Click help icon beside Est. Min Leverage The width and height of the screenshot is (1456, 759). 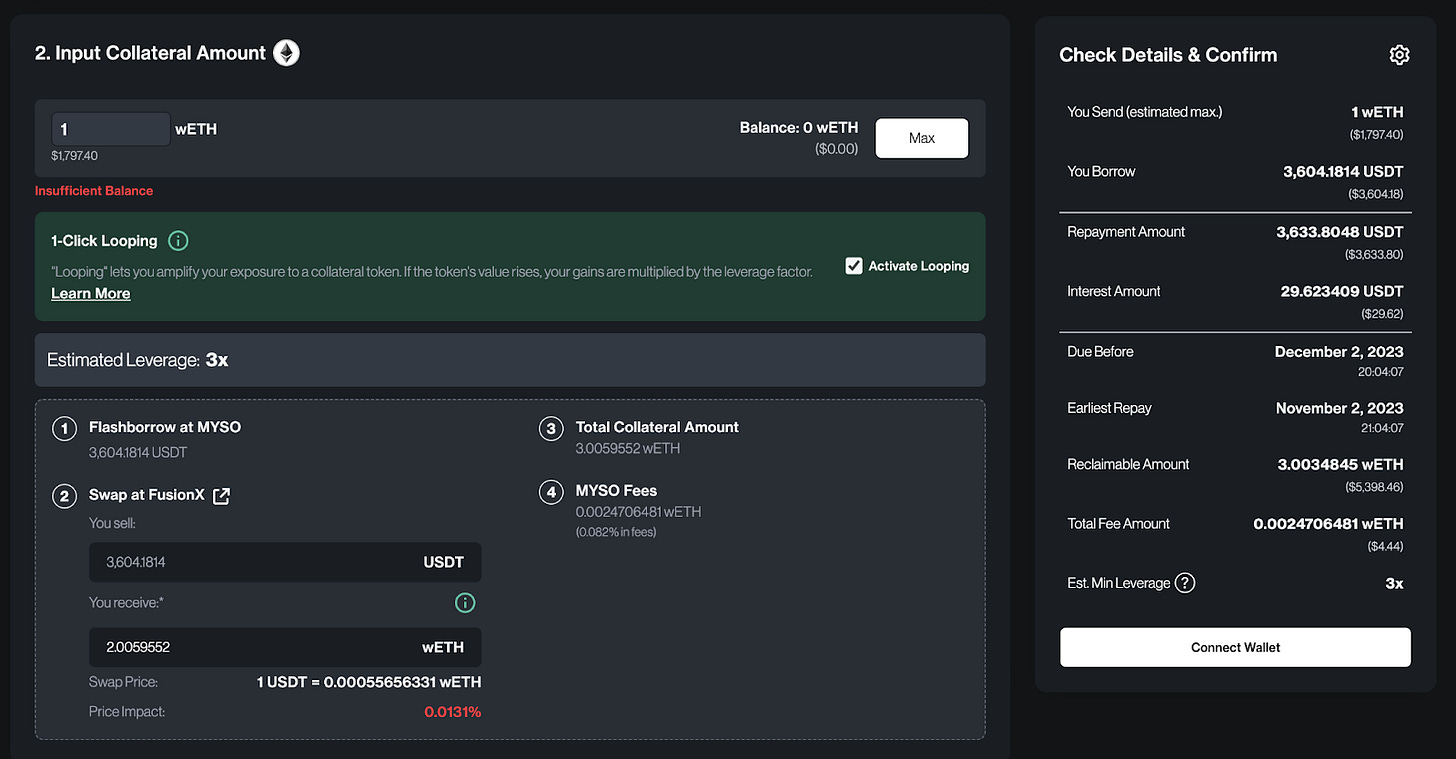click(x=1185, y=583)
